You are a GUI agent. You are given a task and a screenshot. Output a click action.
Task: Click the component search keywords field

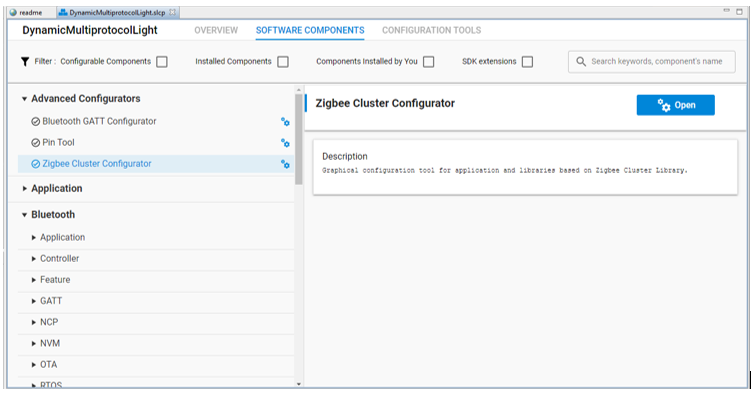pyautogui.click(x=651, y=62)
